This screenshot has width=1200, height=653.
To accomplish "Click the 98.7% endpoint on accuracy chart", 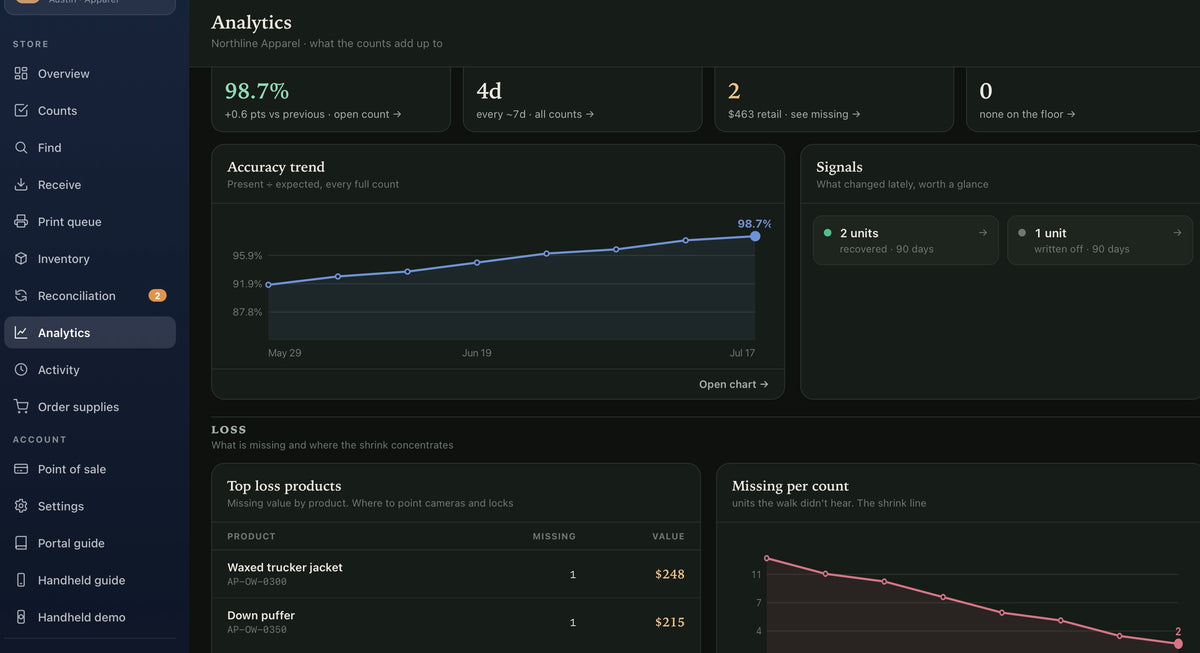I will [x=755, y=236].
